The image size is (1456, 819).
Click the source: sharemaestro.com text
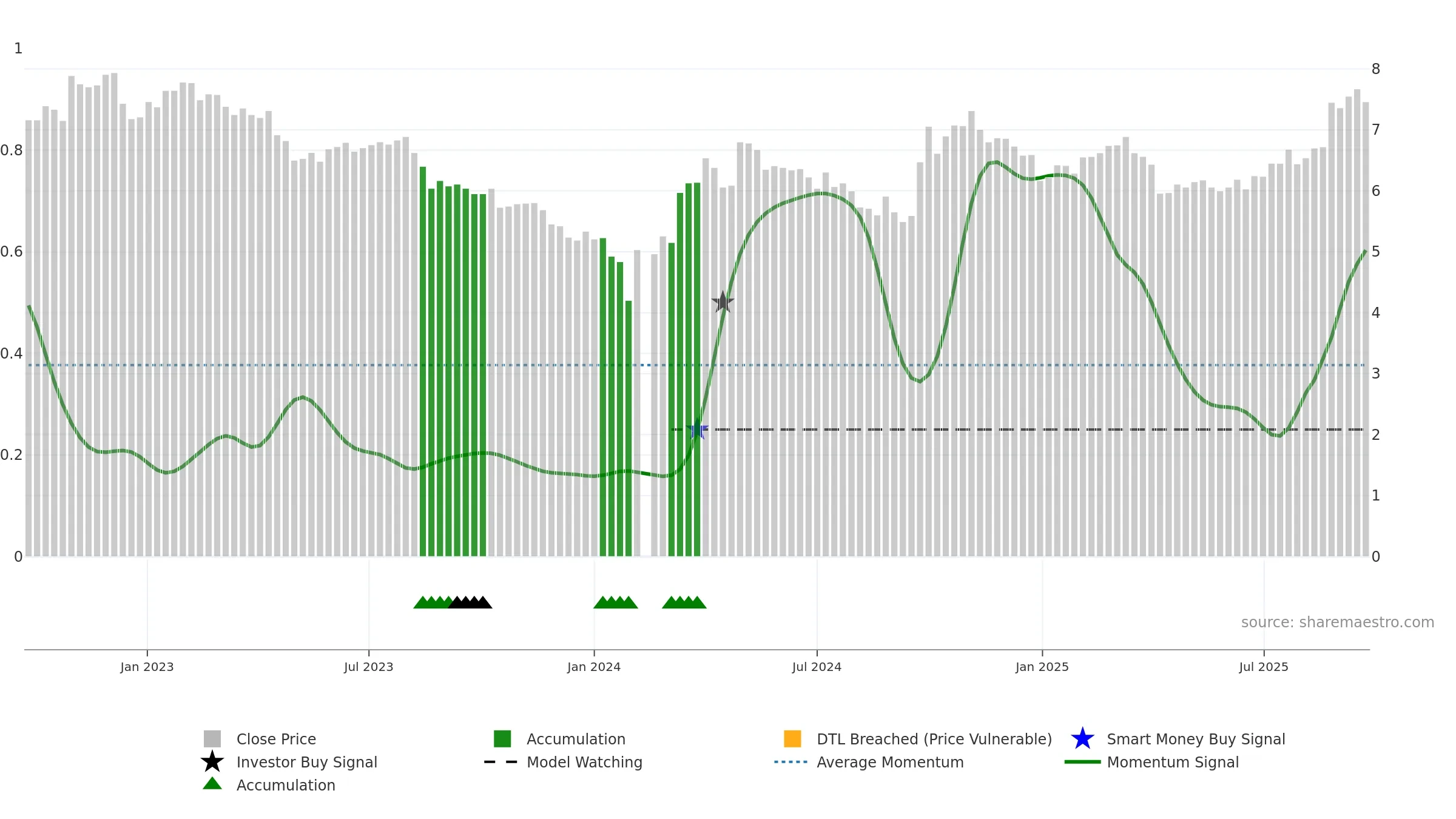1338,622
